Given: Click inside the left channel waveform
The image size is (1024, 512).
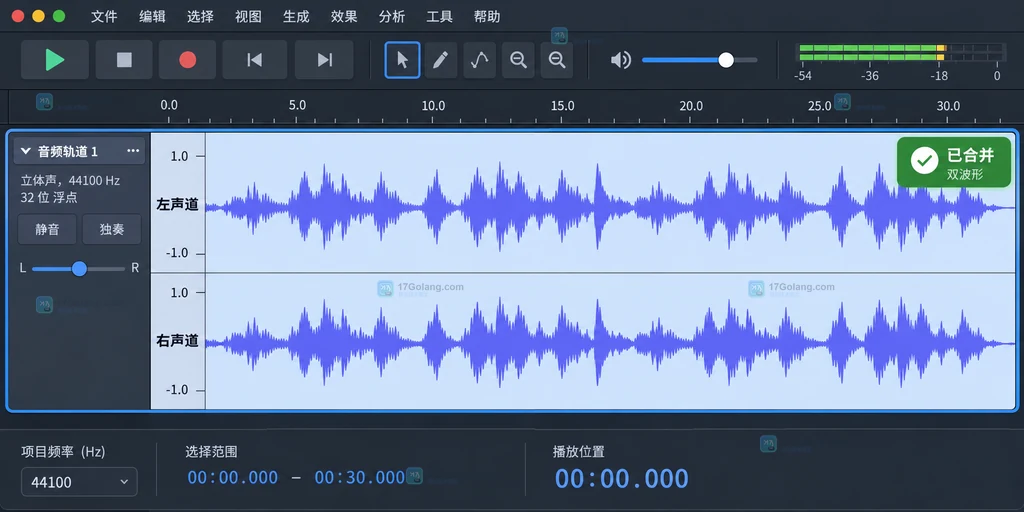Looking at the screenshot, I should point(611,206).
